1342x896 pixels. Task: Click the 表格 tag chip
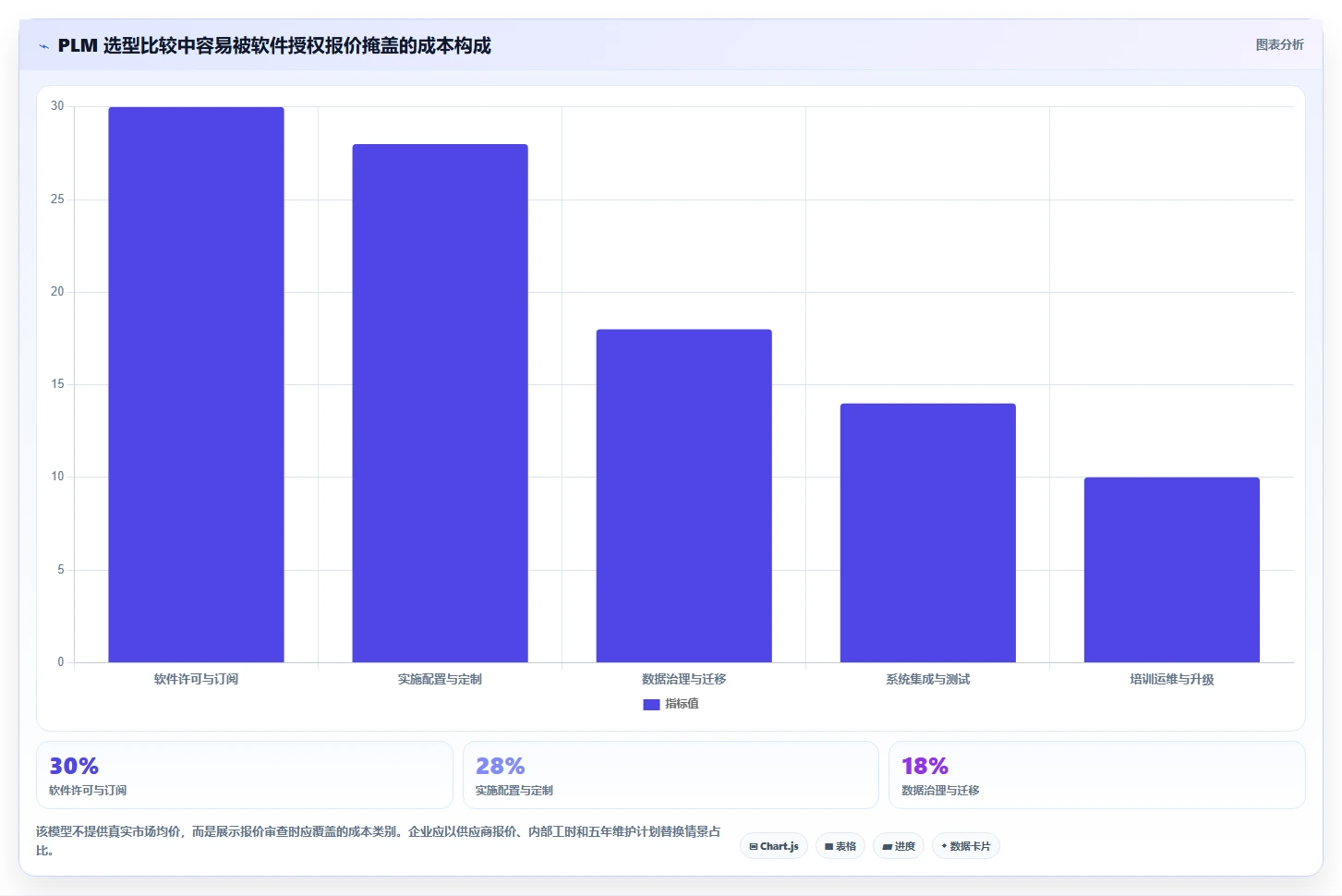[840, 846]
